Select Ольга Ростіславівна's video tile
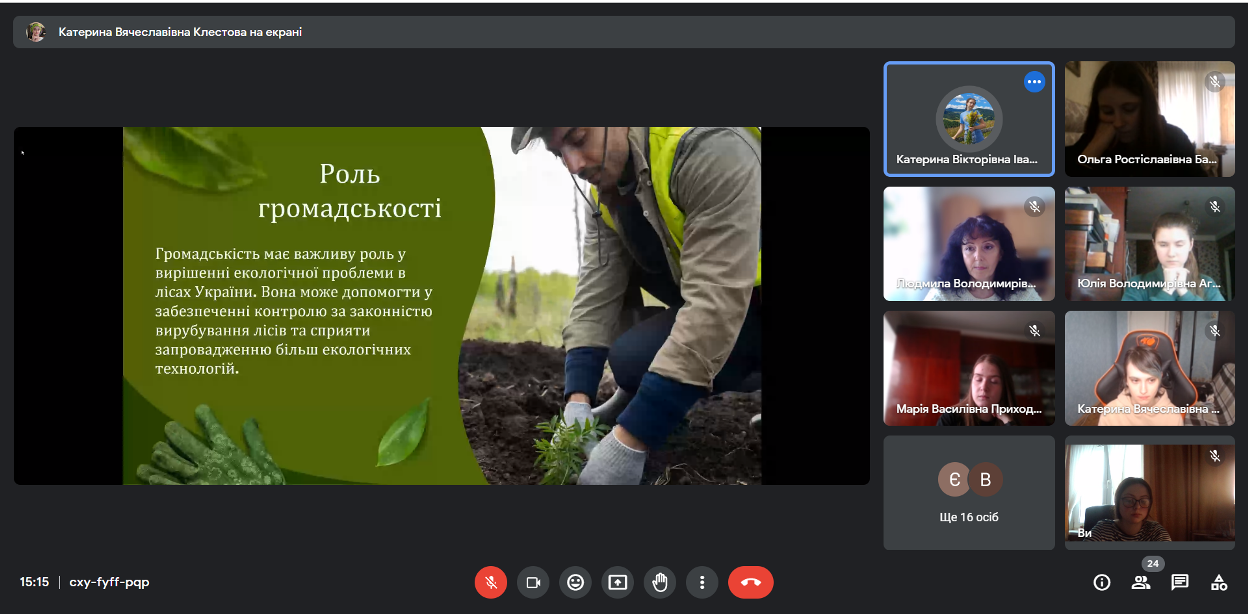The image size is (1248, 614). (x=1149, y=119)
